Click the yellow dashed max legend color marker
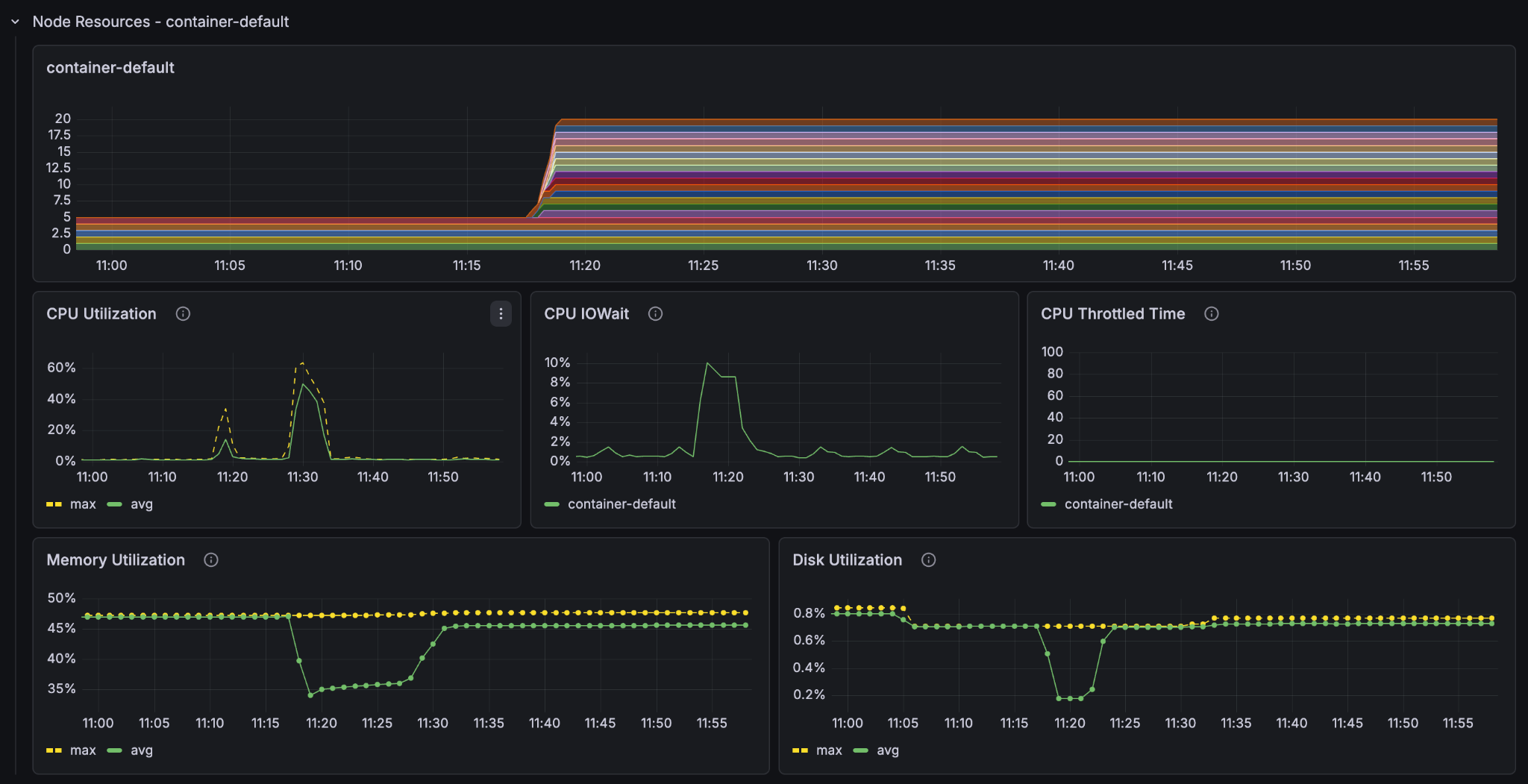This screenshot has height=784, width=1528. (x=52, y=504)
